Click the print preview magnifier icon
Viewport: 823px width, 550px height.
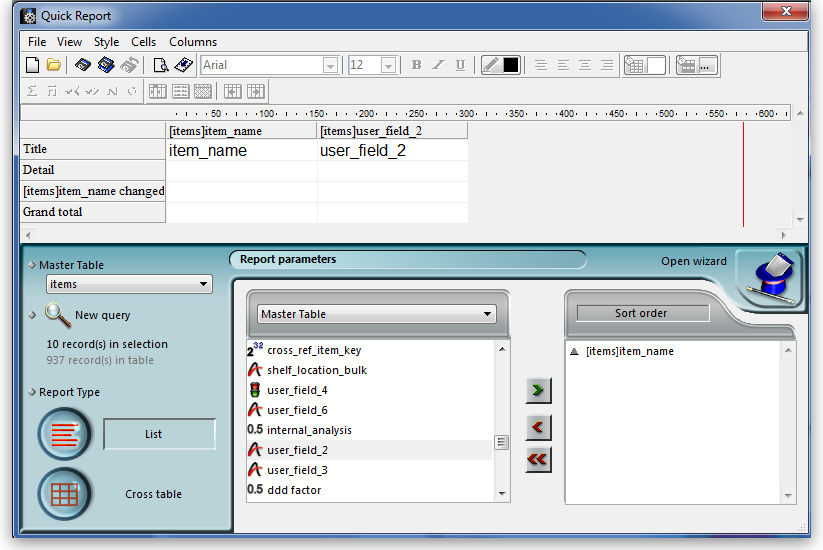tap(161, 65)
